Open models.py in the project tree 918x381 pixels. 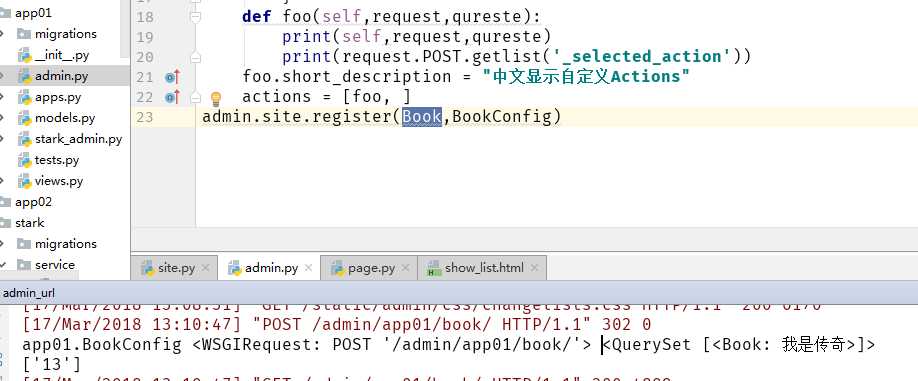click(x=65, y=118)
